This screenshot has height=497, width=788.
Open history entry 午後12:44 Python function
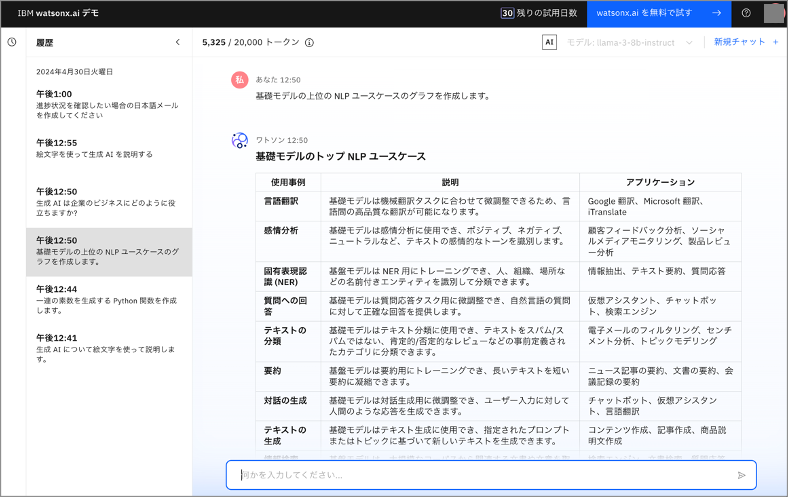tap(109, 300)
